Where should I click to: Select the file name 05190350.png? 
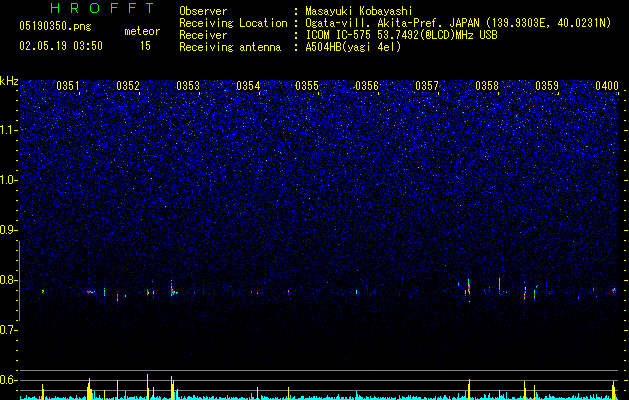tap(55, 27)
